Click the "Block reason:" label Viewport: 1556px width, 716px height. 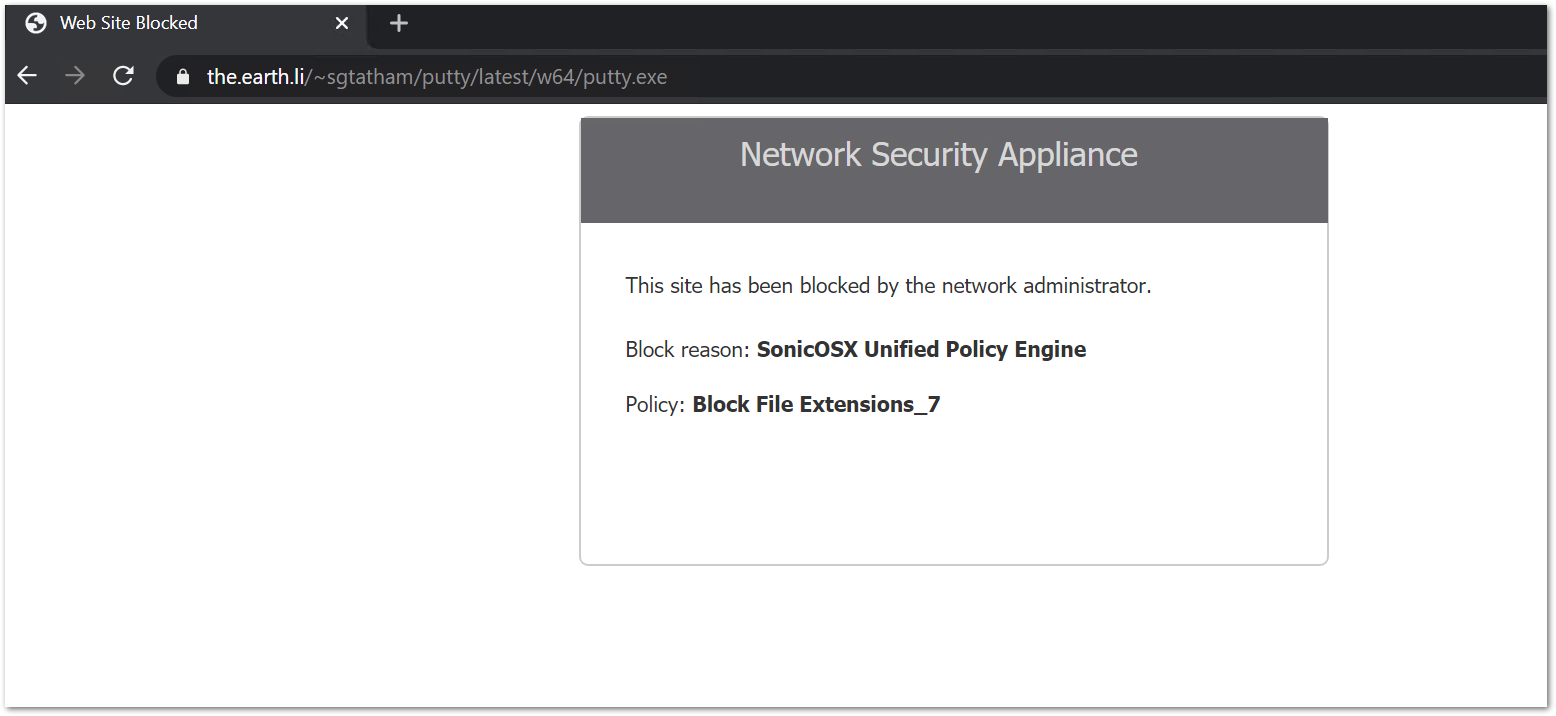point(687,350)
